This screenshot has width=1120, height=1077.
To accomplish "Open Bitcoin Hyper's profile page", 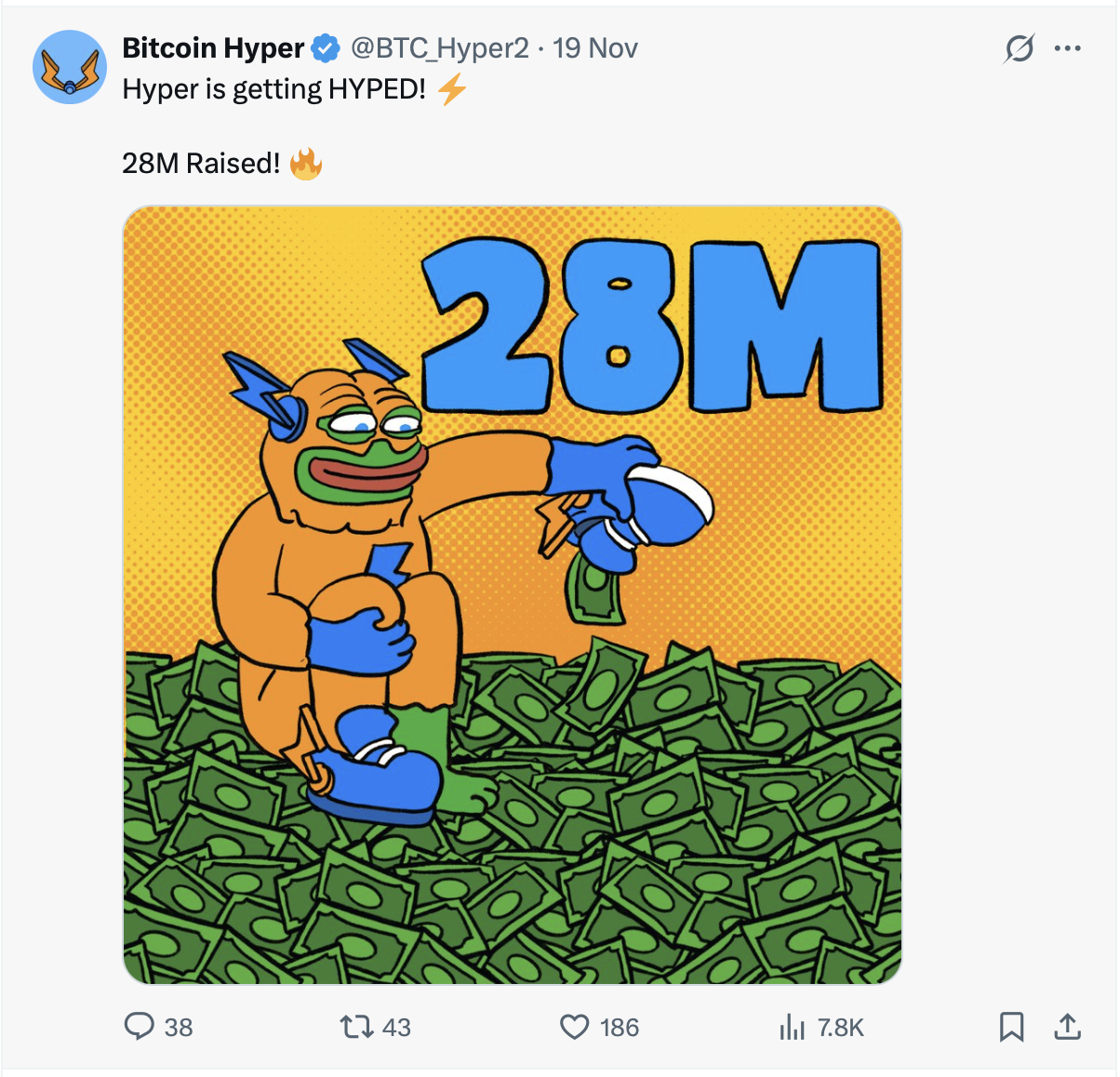I will (212, 47).
